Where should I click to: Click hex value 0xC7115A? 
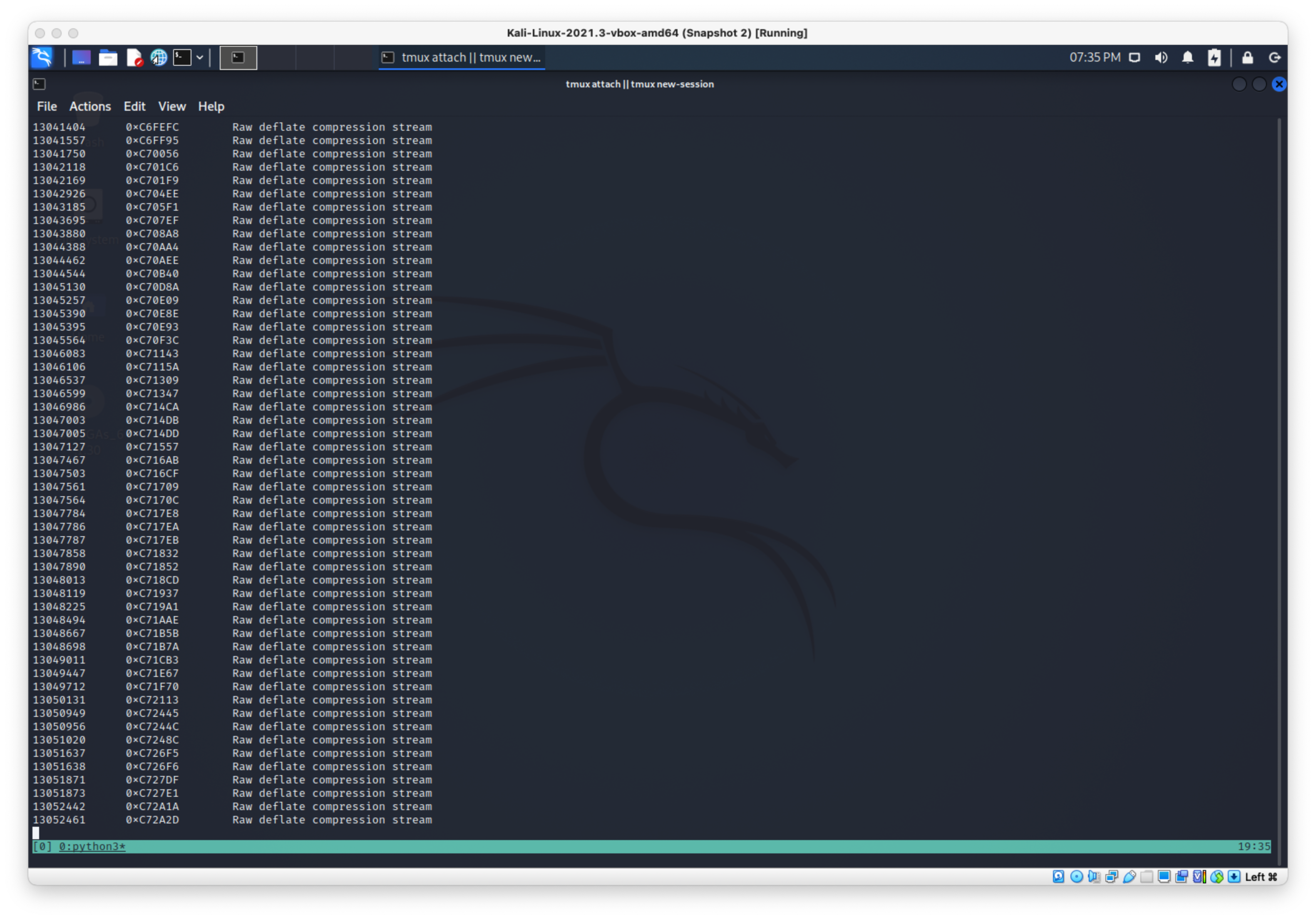(x=152, y=367)
